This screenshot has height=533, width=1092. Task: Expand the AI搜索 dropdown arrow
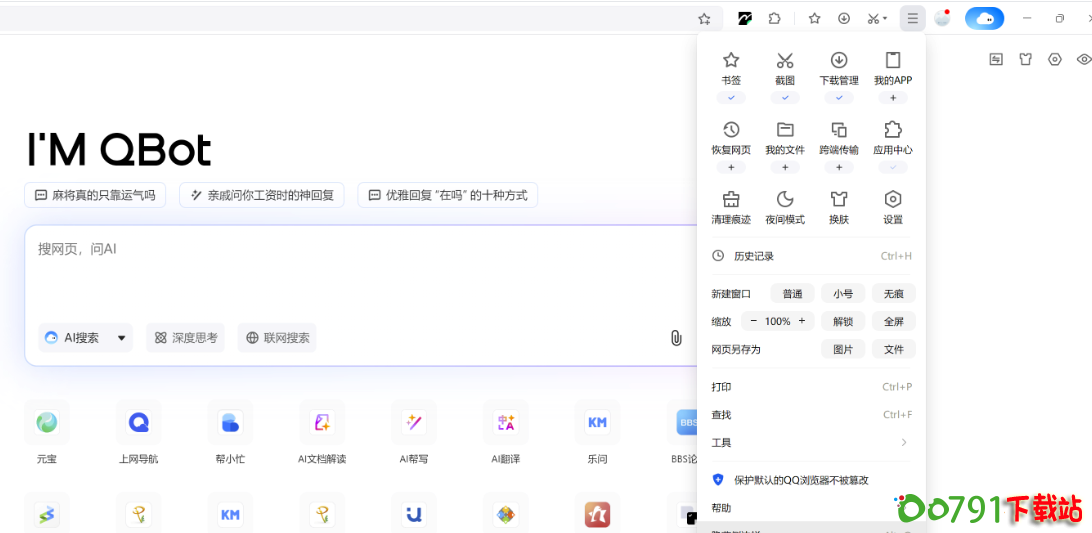(122, 338)
